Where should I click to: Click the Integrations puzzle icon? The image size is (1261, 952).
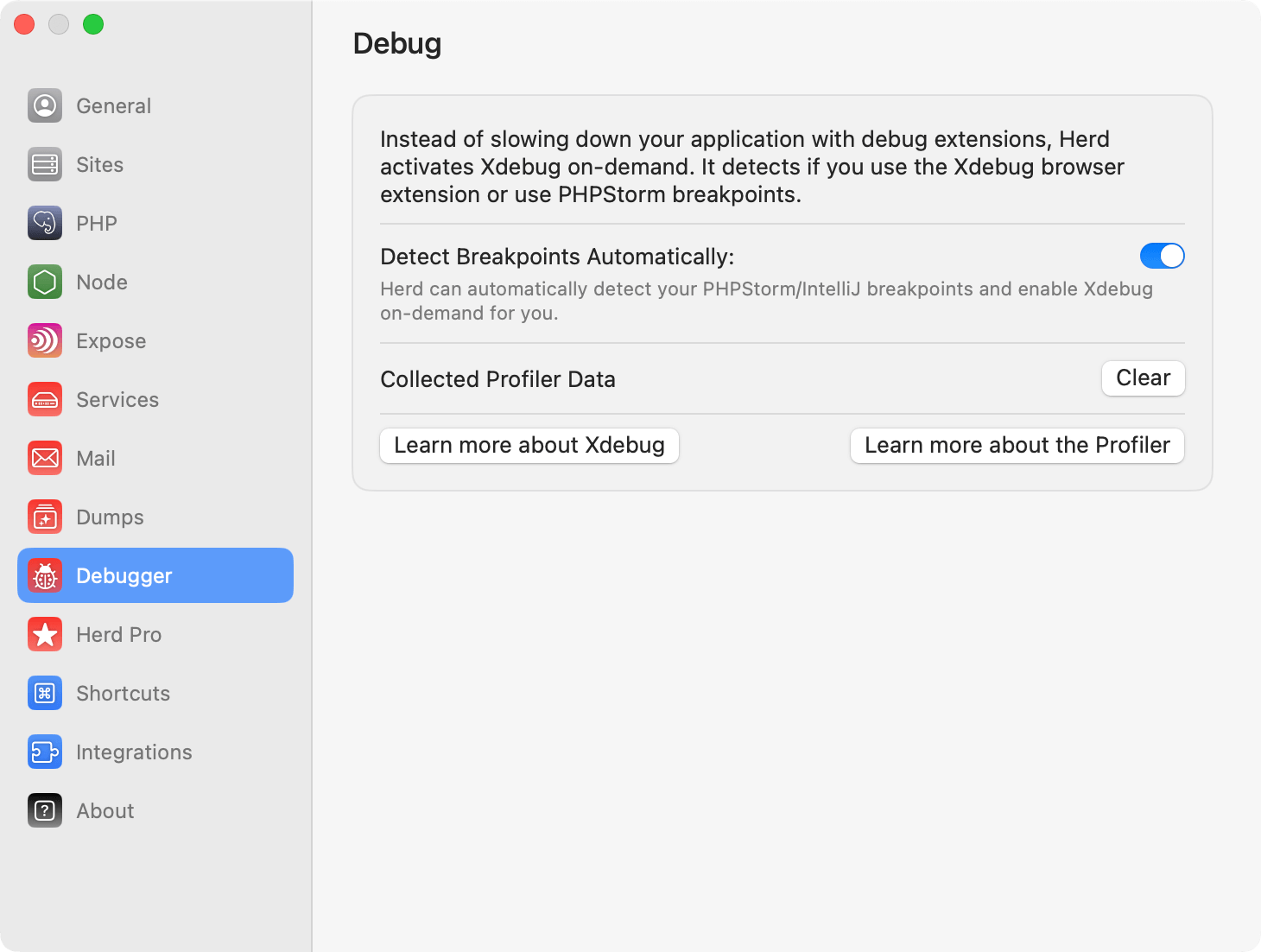pos(44,752)
